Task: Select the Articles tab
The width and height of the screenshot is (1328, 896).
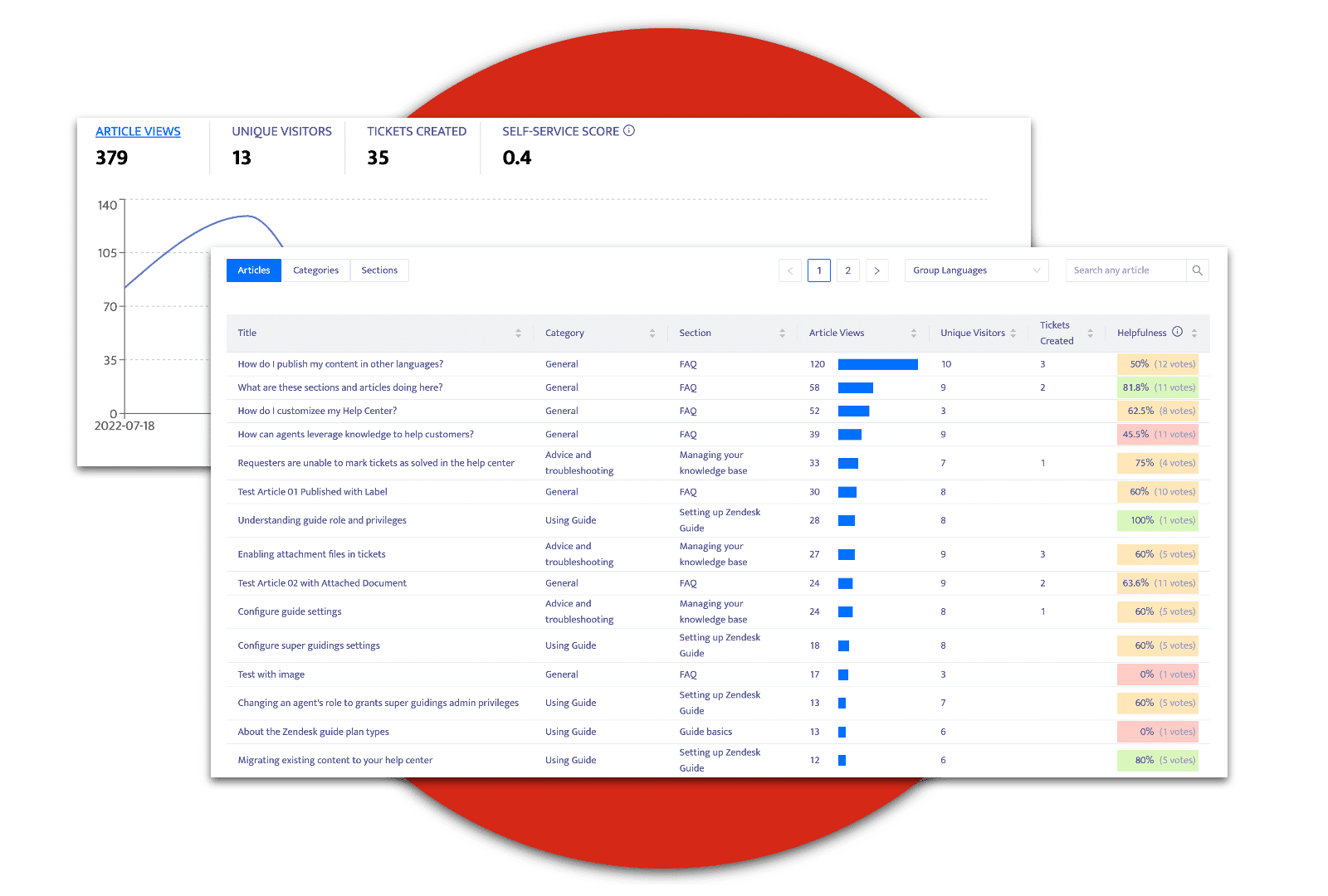Action: coord(254,270)
